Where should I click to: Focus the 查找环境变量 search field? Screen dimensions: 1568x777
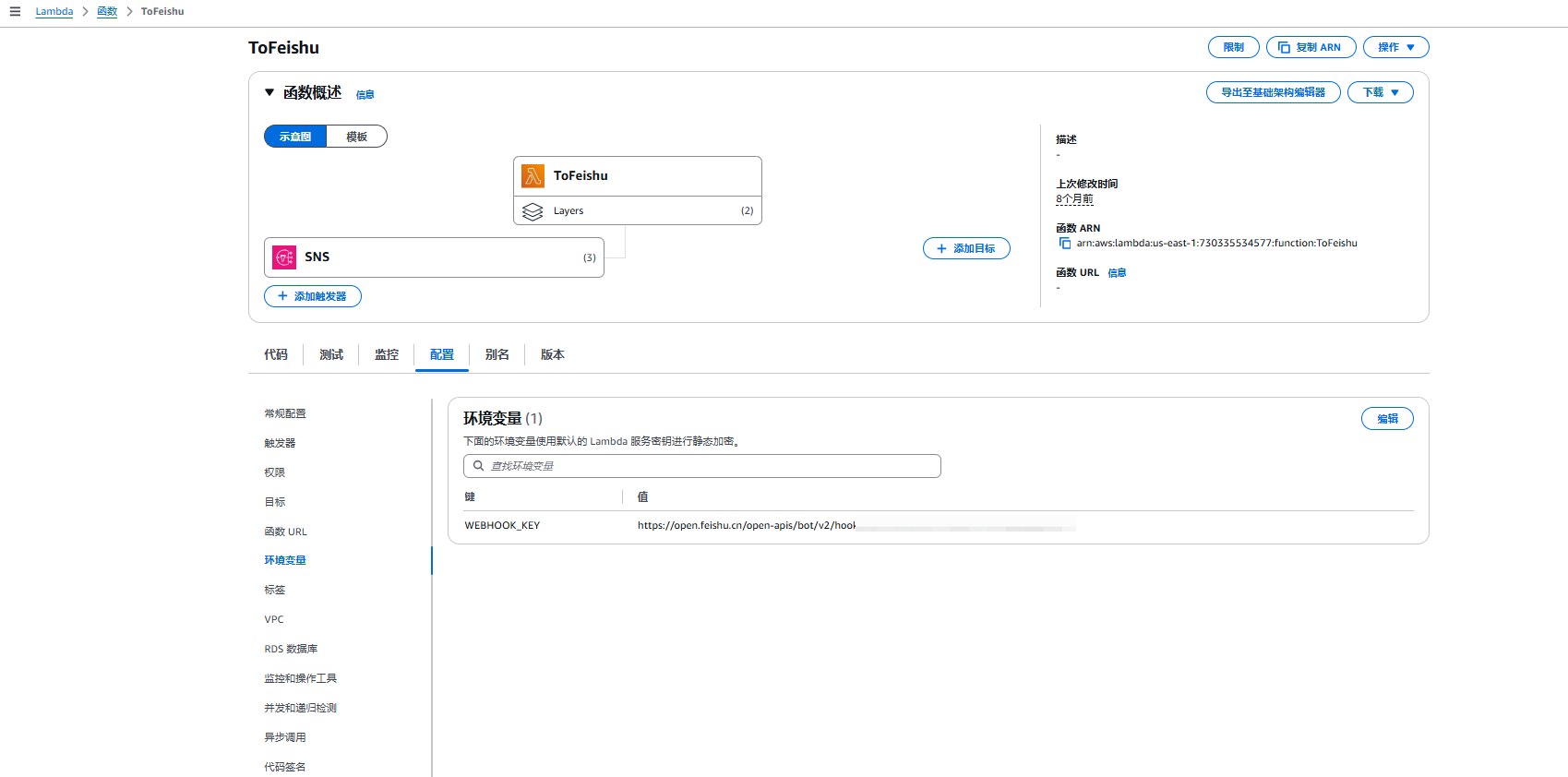701,466
